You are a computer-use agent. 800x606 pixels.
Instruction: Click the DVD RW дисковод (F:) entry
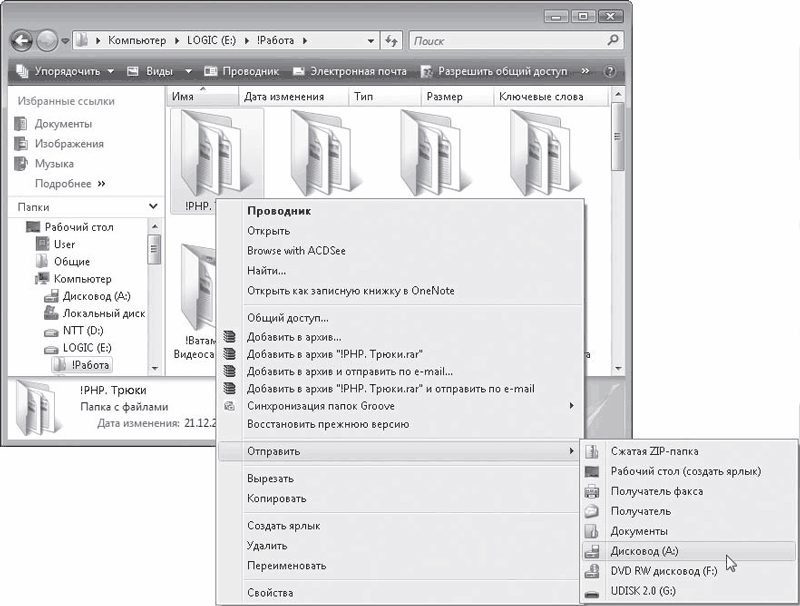click(x=664, y=571)
